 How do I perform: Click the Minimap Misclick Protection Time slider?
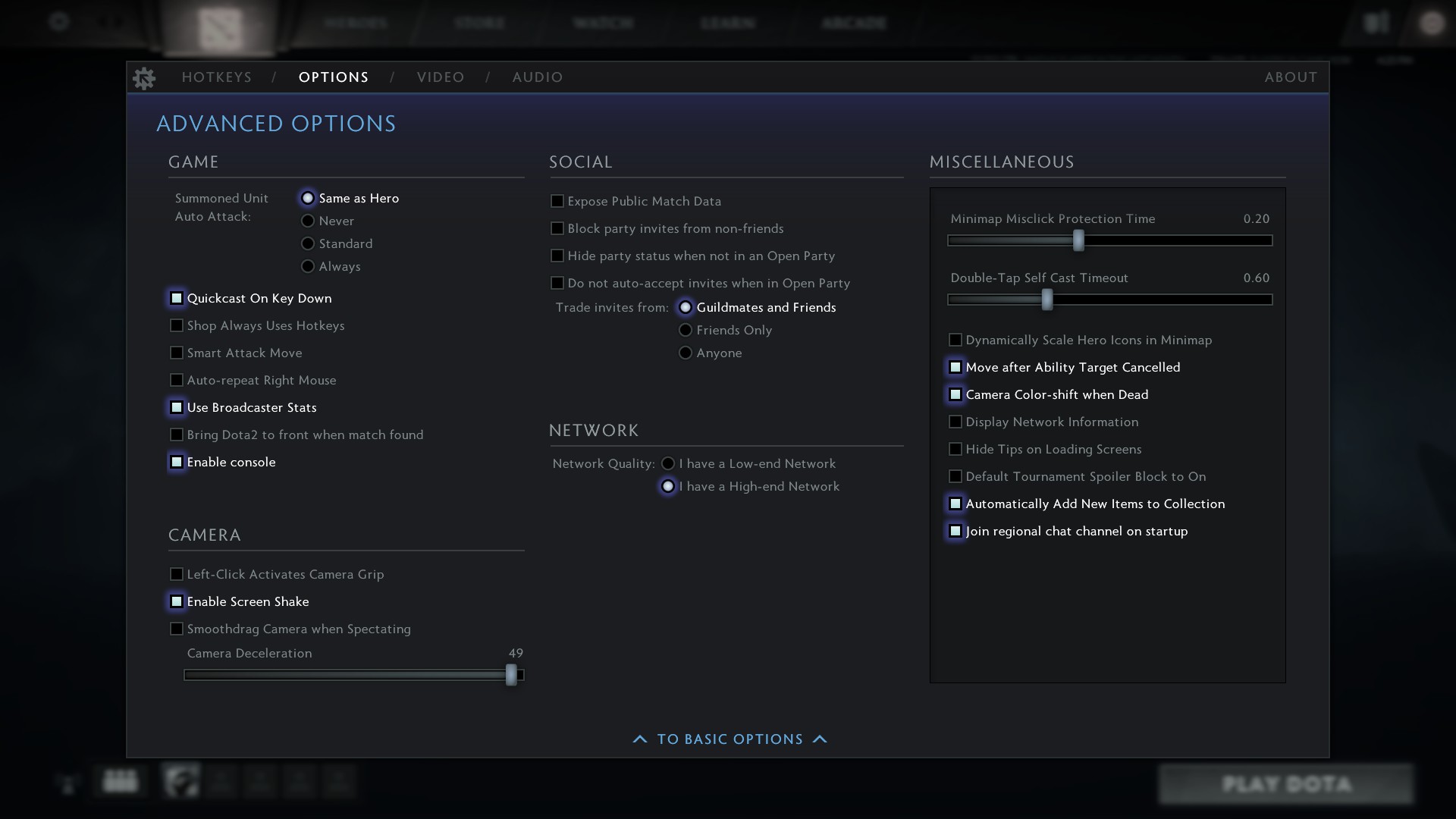point(1078,241)
